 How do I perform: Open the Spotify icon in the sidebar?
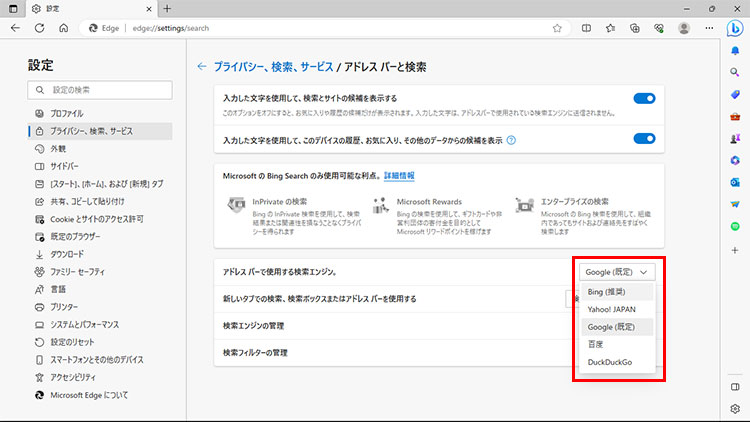734,226
